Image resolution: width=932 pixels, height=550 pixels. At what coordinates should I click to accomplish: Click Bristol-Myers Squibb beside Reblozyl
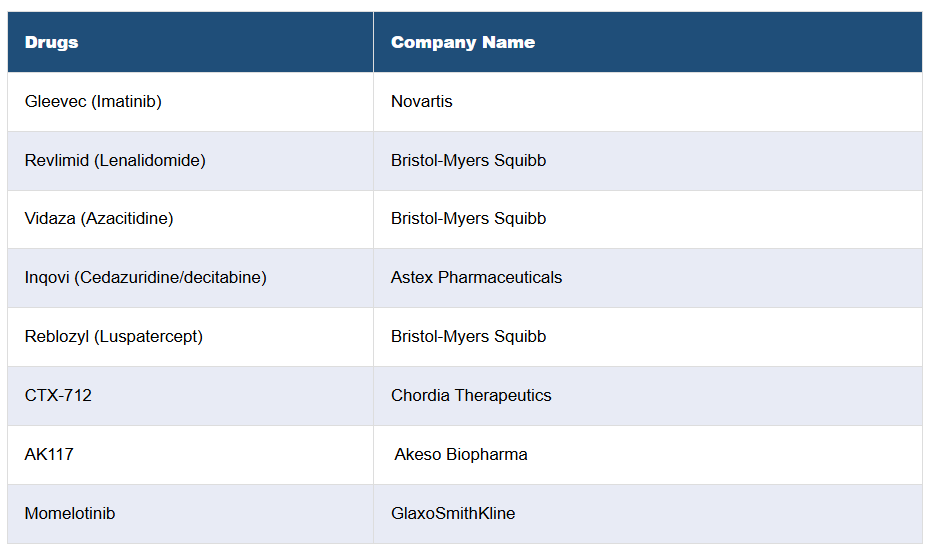coord(468,336)
